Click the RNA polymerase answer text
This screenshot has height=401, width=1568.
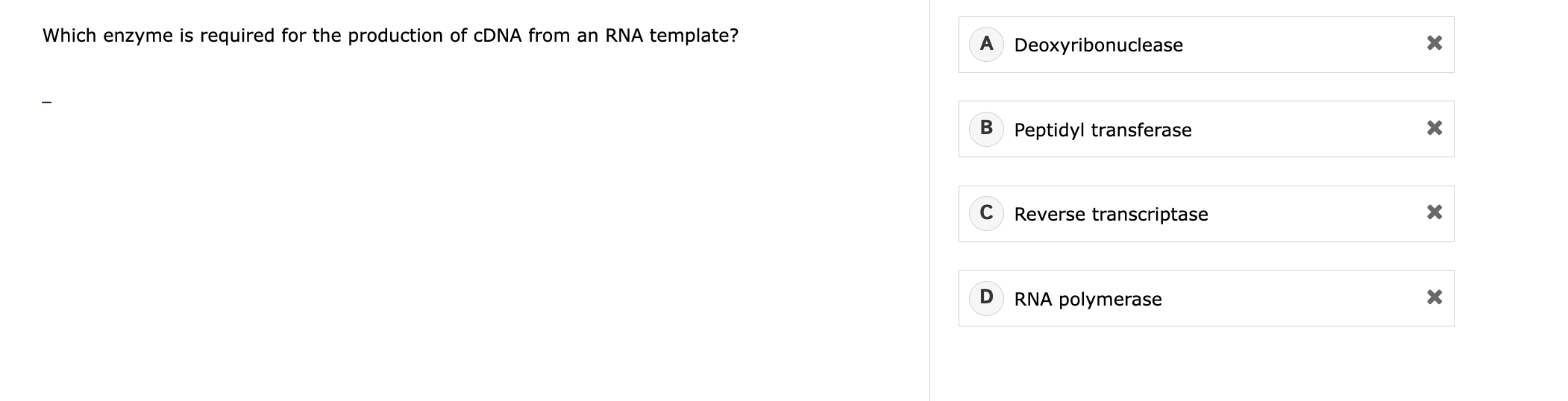point(1088,300)
